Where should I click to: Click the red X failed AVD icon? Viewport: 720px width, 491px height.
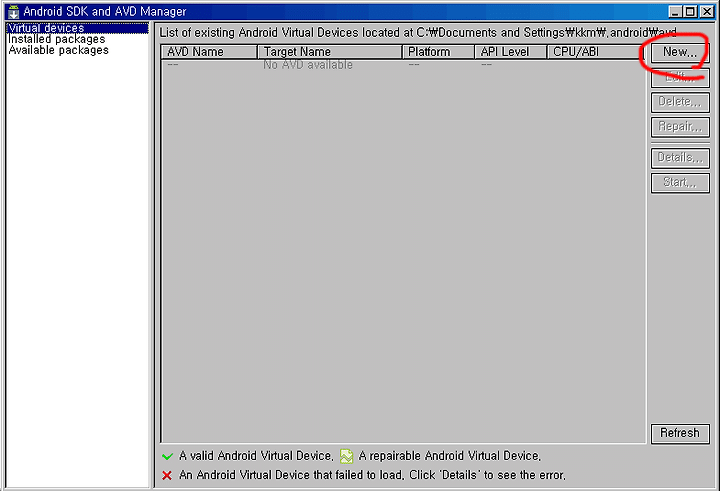tap(167, 475)
